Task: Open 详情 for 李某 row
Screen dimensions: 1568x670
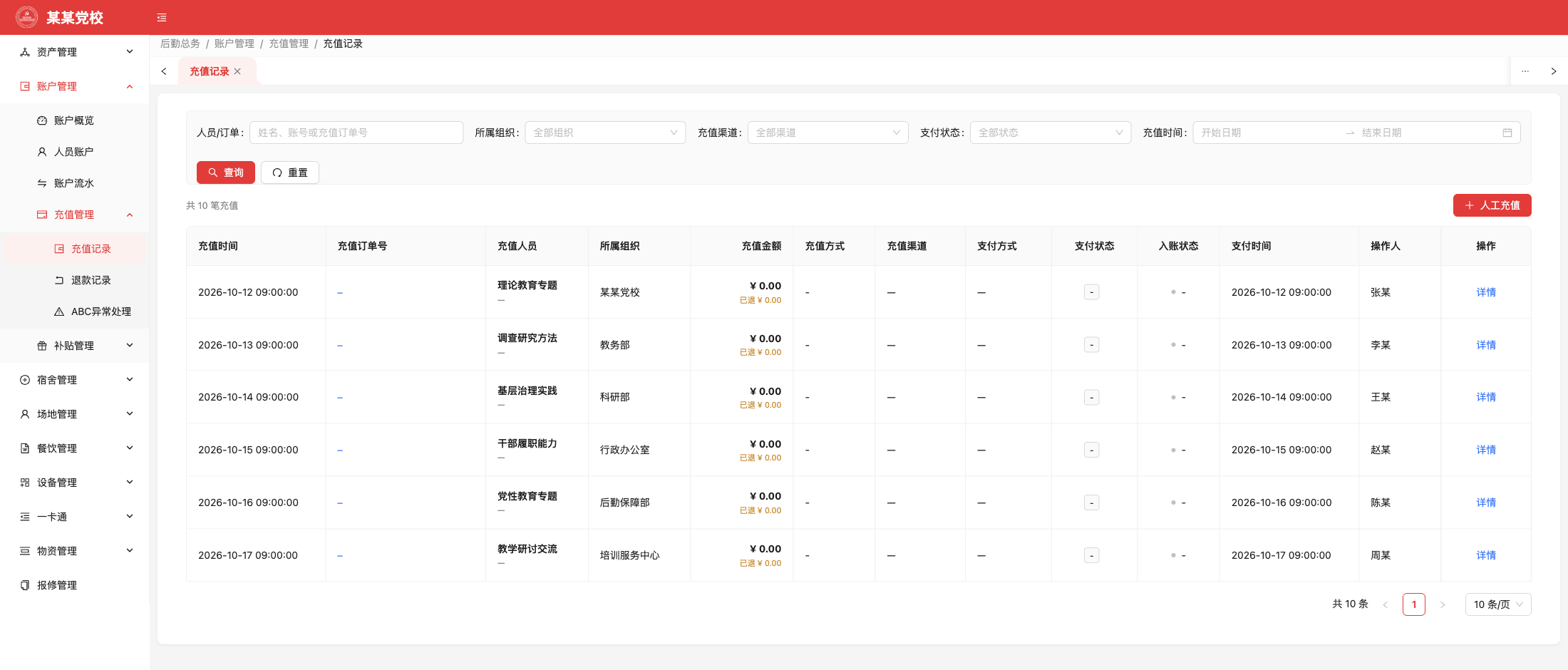Action: tap(1486, 345)
